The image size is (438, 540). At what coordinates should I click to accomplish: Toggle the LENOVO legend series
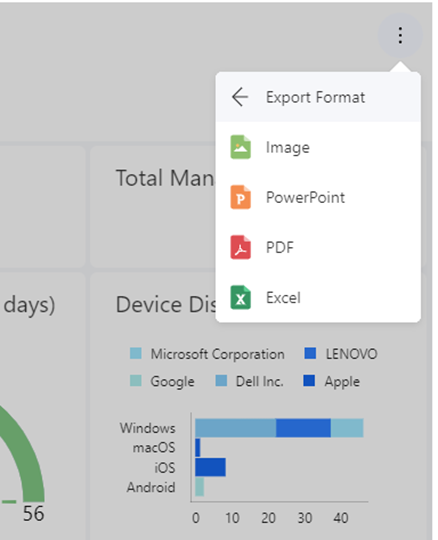(x=341, y=354)
